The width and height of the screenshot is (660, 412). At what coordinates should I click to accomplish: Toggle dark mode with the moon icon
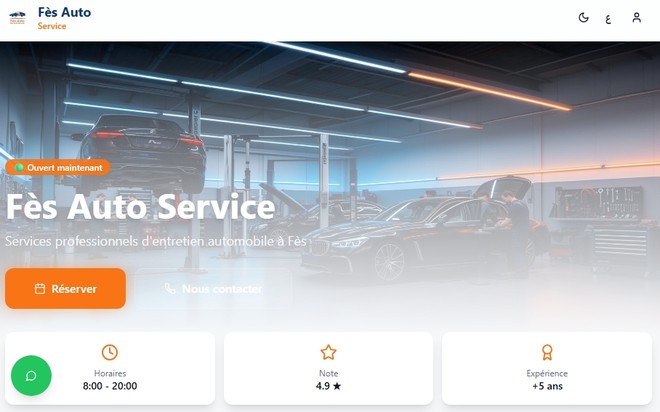(583, 18)
